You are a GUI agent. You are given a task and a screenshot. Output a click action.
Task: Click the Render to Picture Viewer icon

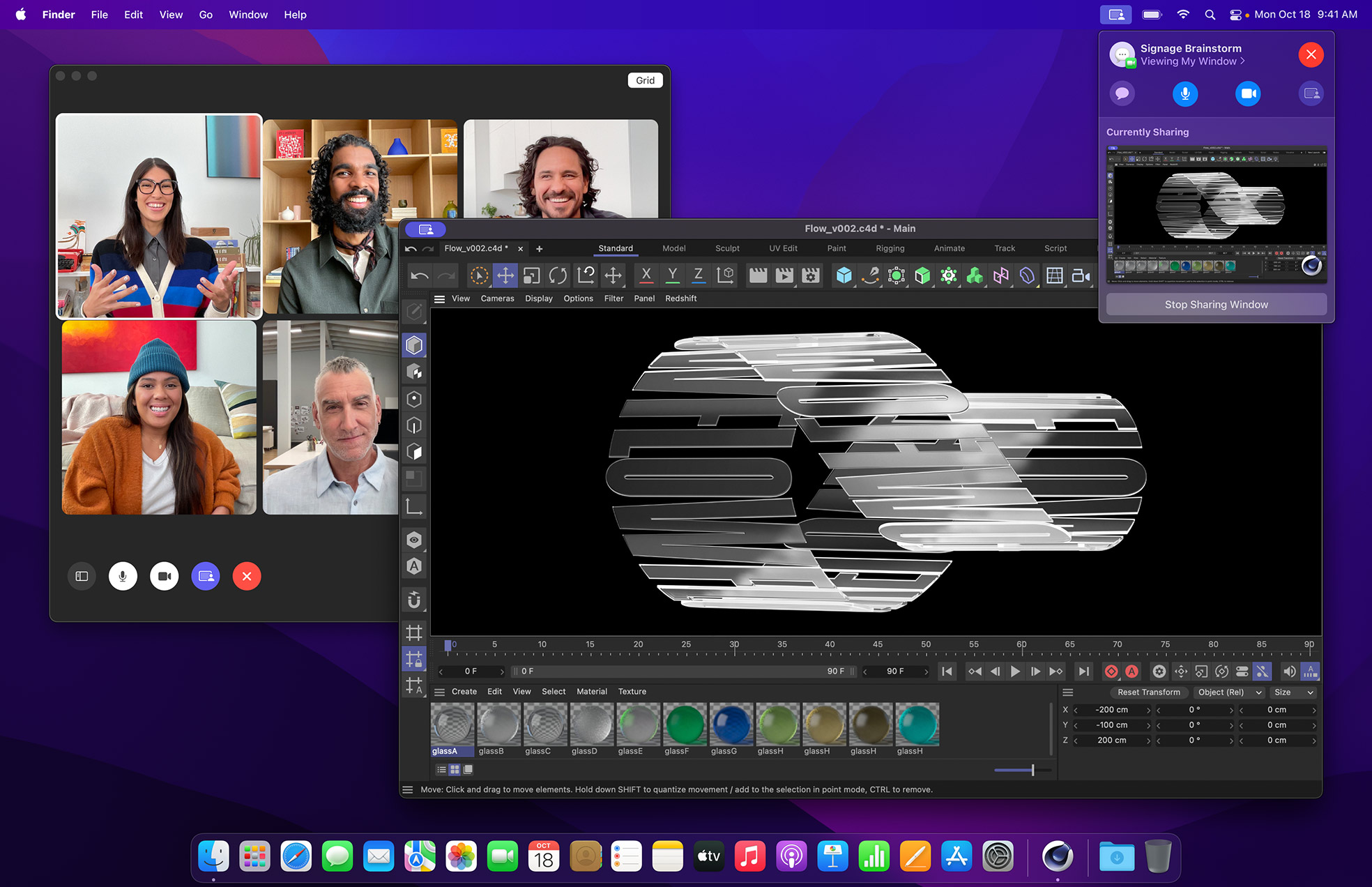point(784,275)
